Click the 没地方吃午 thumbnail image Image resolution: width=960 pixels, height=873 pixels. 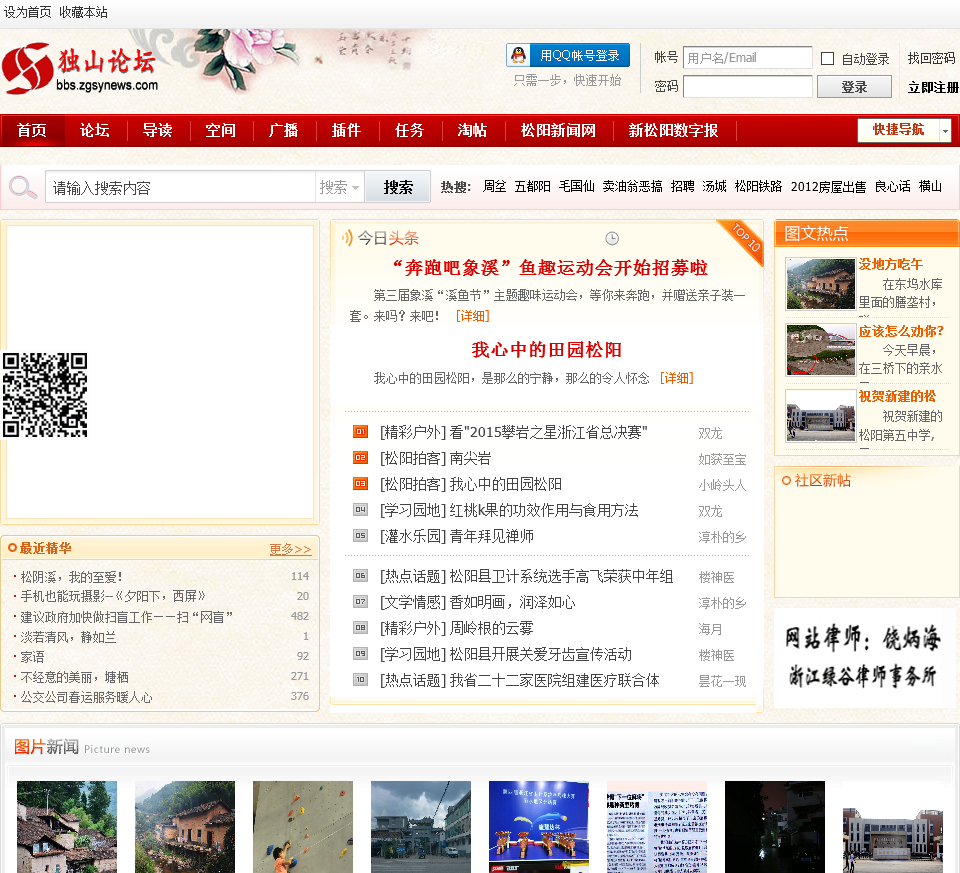(x=820, y=283)
